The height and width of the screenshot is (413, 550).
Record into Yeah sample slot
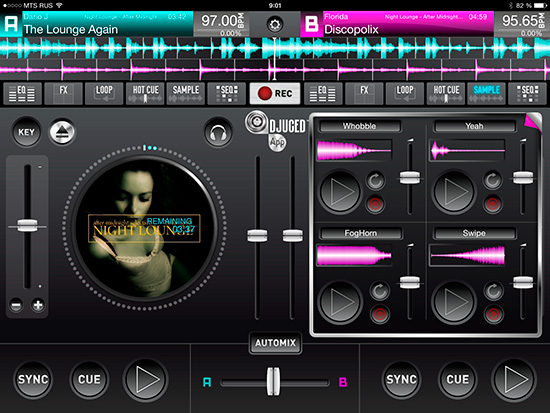[492, 204]
